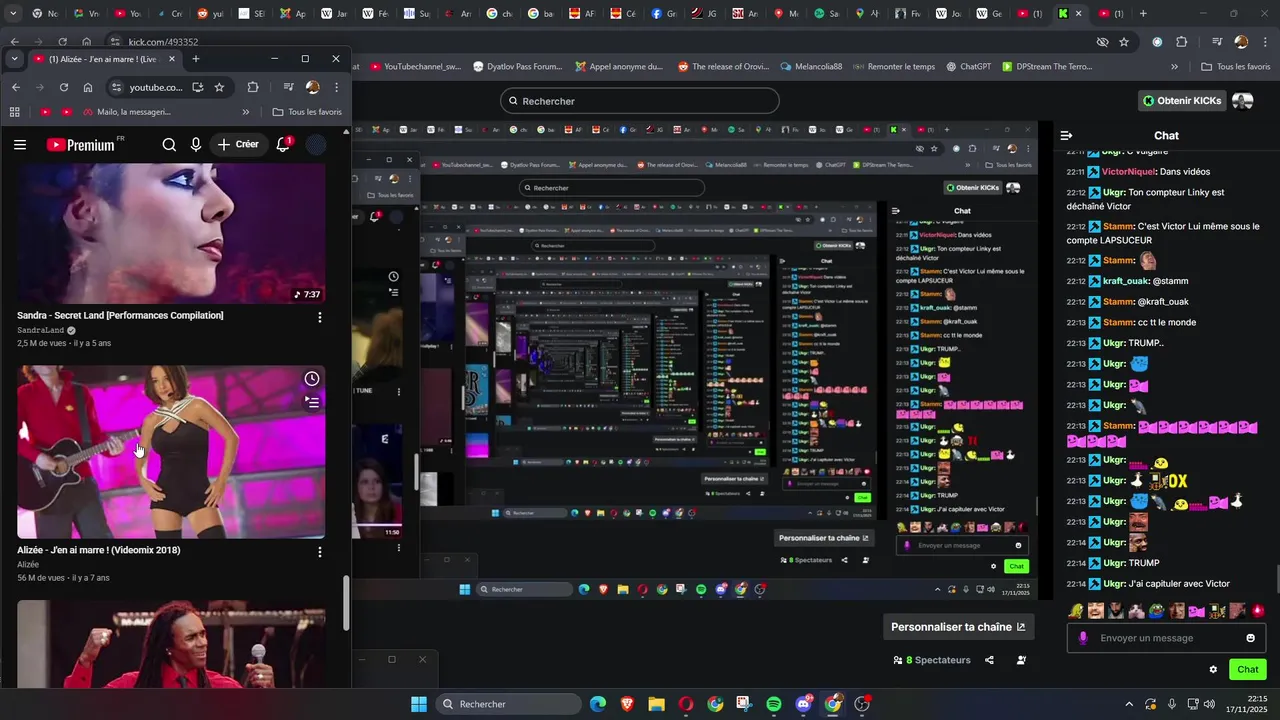Screen dimensions: 1280x720
Task: Open extensions puzzle icon in YouTube window
Action: point(253,87)
